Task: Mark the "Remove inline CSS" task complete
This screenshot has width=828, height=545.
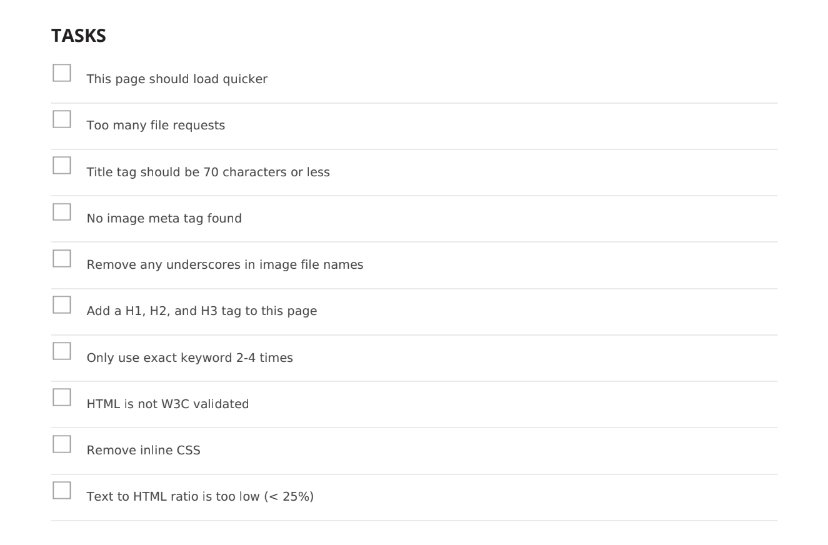Action: [62, 444]
